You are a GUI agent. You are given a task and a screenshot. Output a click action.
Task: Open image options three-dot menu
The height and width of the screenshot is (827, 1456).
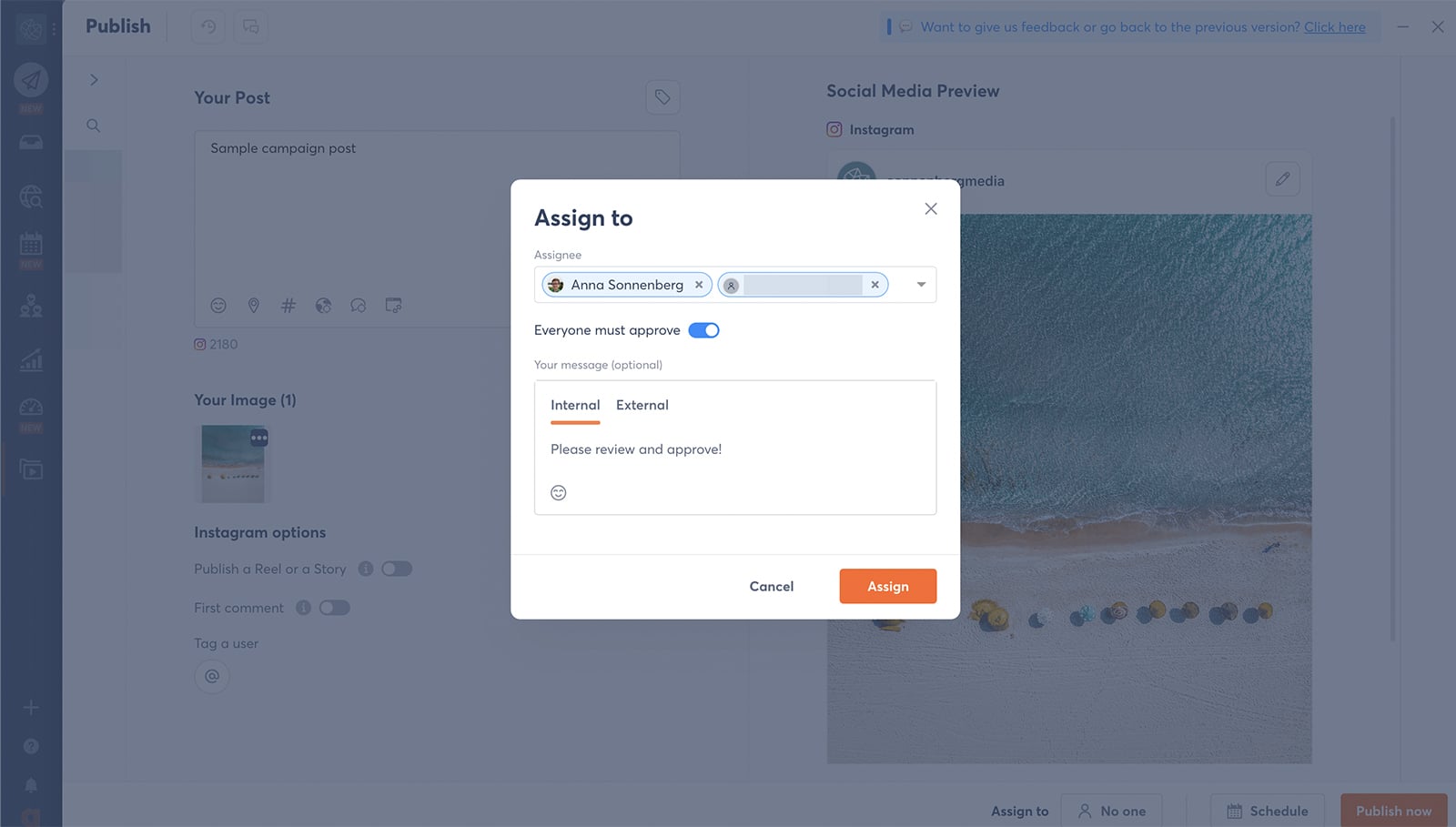259,438
